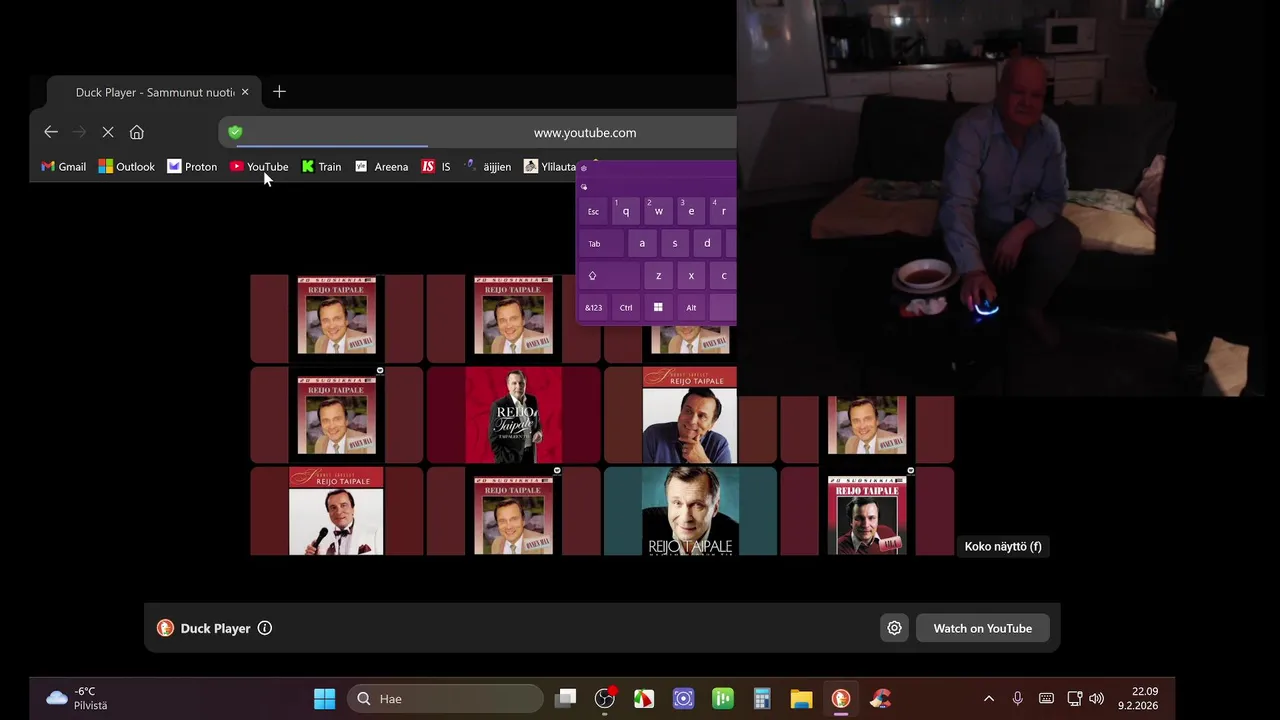Tap the c key on touch keyboard

tap(723, 276)
